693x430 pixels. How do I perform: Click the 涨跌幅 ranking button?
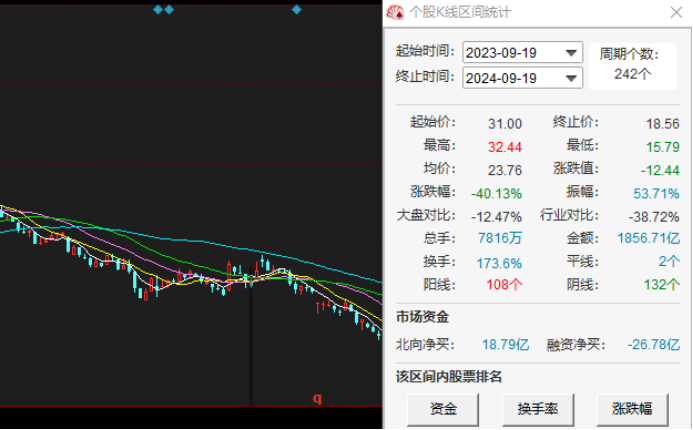pyautogui.click(x=632, y=409)
